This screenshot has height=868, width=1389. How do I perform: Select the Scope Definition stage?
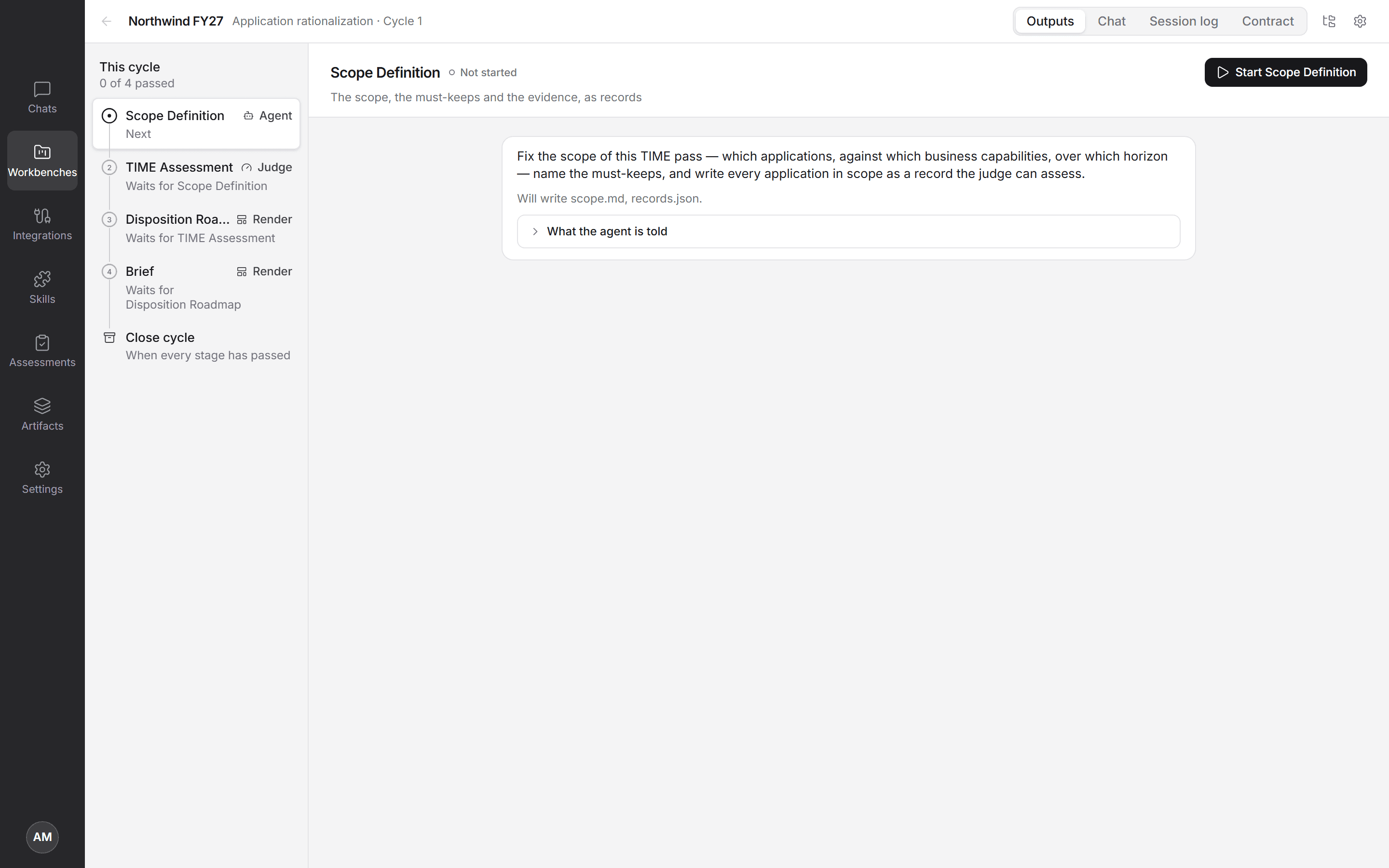pos(196,124)
